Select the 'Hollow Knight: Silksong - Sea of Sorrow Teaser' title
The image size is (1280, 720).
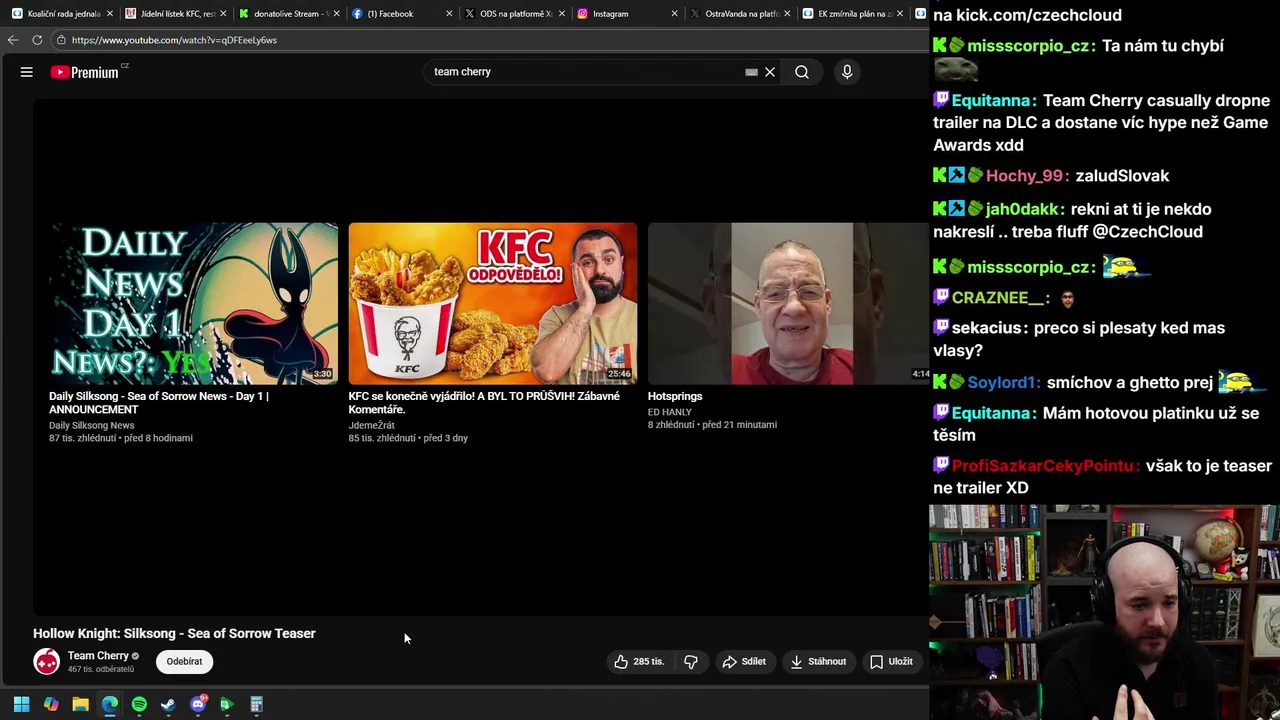pyautogui.click(x=174, y=633)
